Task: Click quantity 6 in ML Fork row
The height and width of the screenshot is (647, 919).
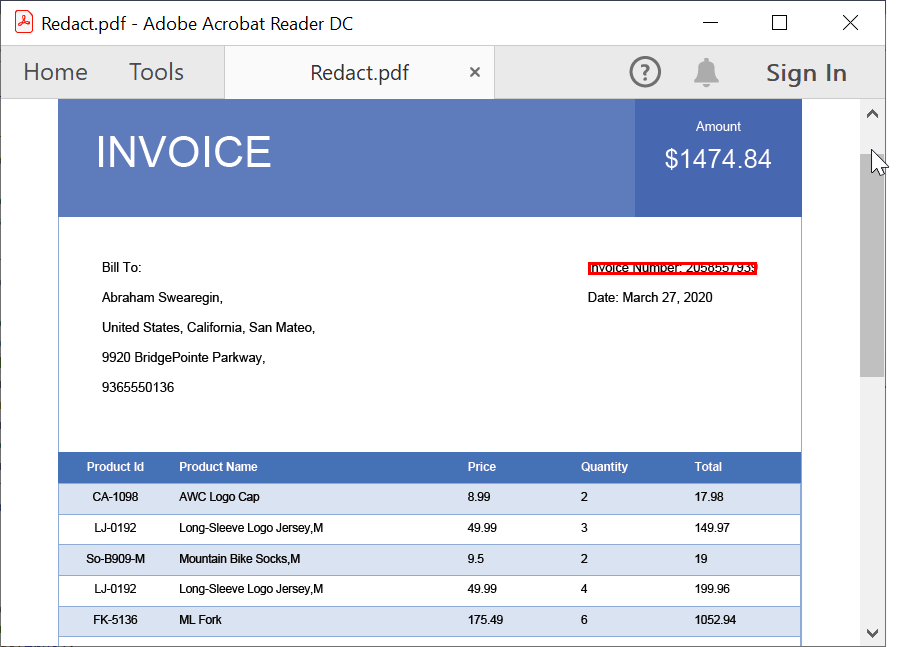Action: [584, 620]
